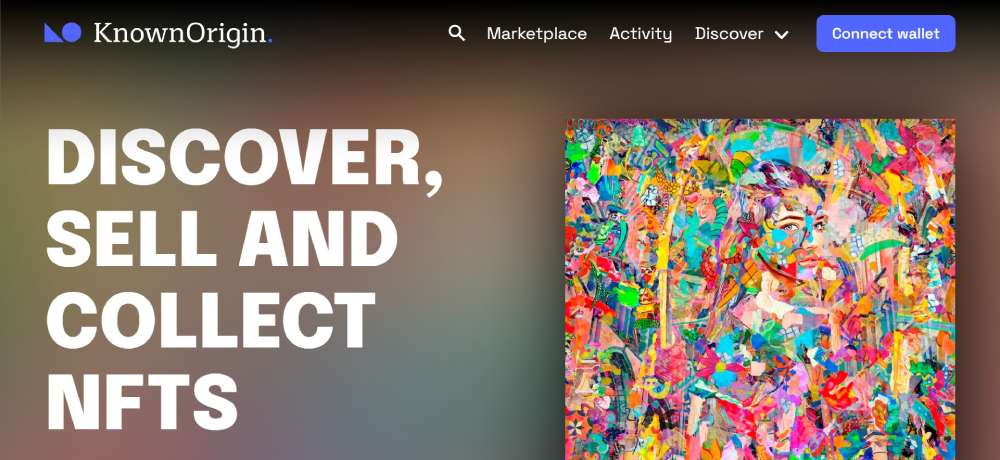Click the word NFTS in the headline
Viewport: 1000px width, 460px height.
pyautogui.click(x=142, y=401)
